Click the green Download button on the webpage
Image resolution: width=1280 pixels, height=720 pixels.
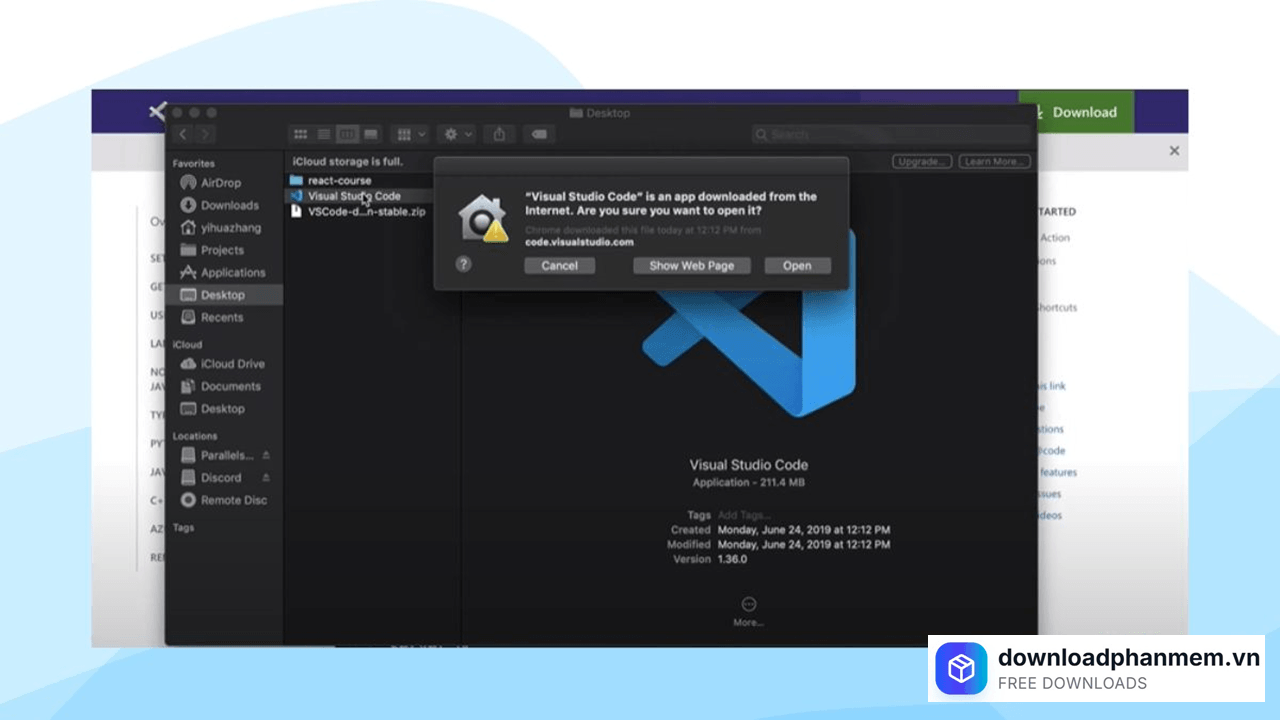(x=1076, y=112)
